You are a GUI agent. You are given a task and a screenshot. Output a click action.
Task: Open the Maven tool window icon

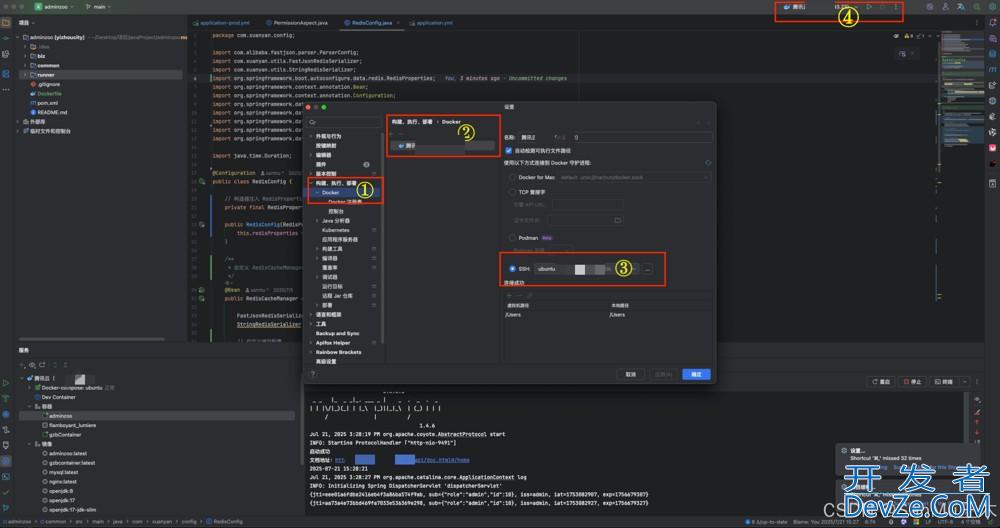(992, 70)
